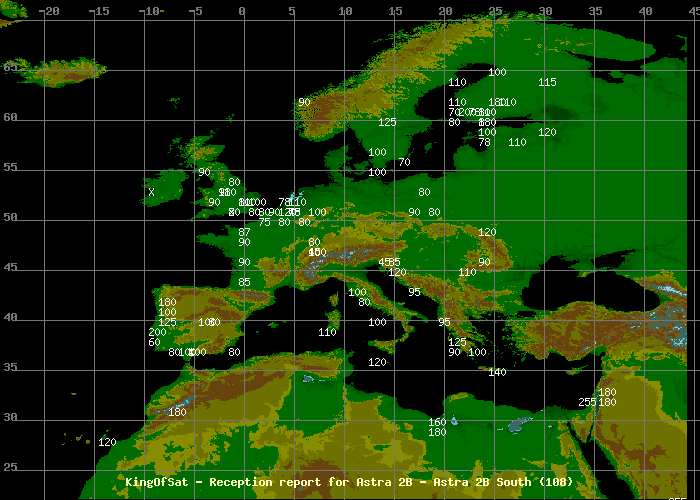
Task: Click the 120 label near Canary Islands
Action: 107,442
